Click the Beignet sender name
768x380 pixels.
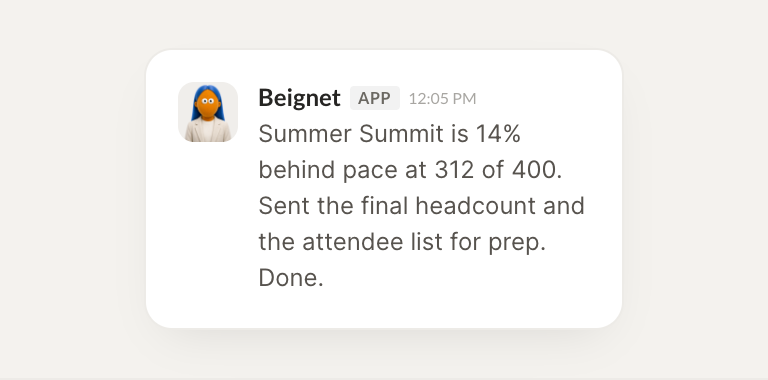pos(299,98)
